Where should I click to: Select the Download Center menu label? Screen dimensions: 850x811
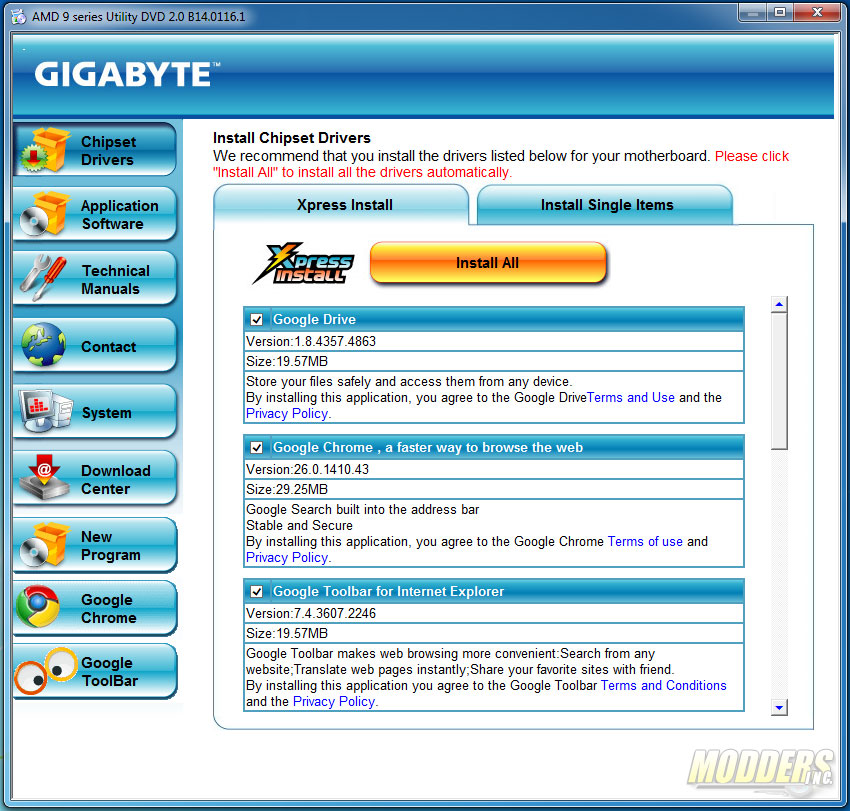(115, 479)
